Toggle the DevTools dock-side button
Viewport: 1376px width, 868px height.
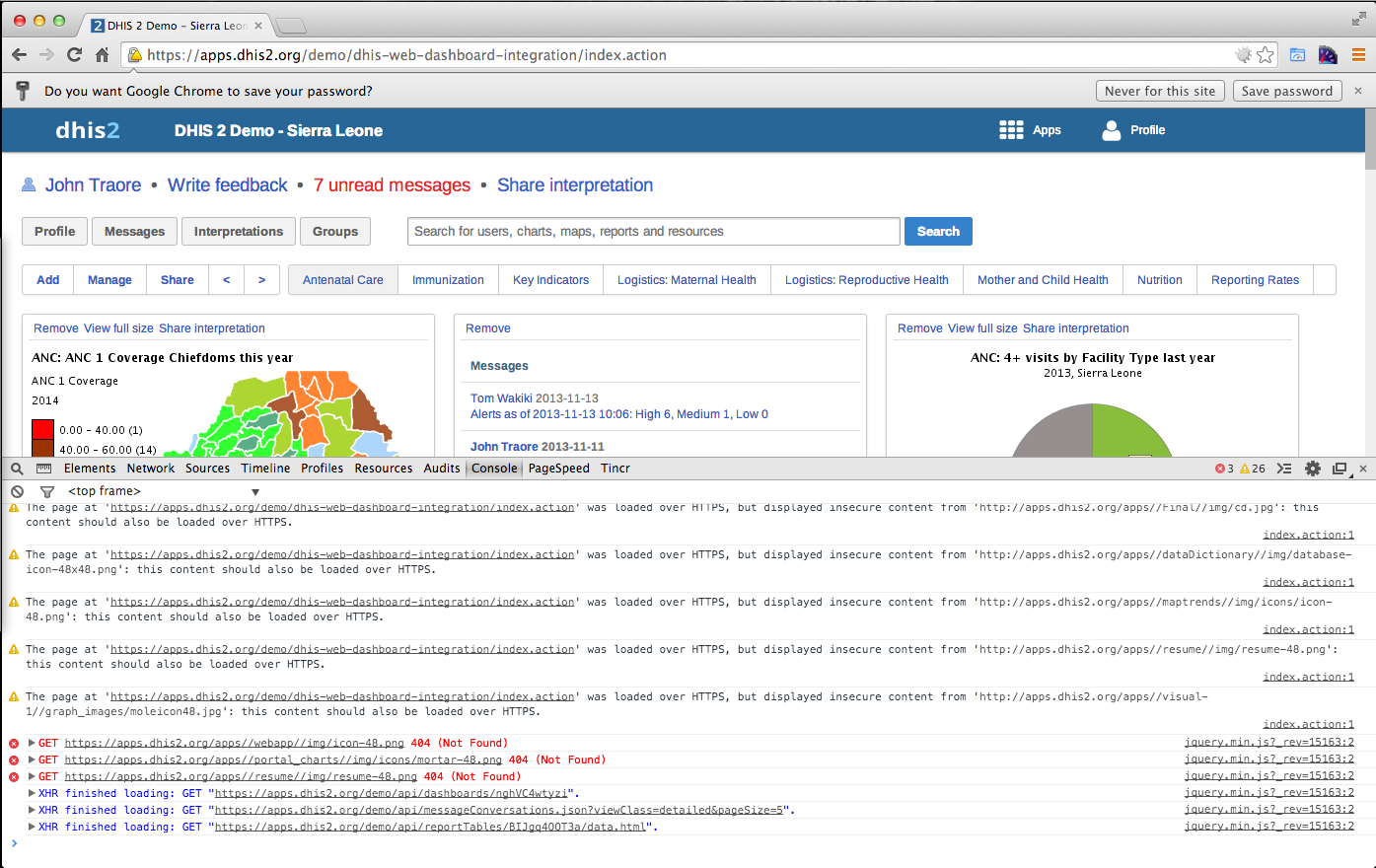1339,469
